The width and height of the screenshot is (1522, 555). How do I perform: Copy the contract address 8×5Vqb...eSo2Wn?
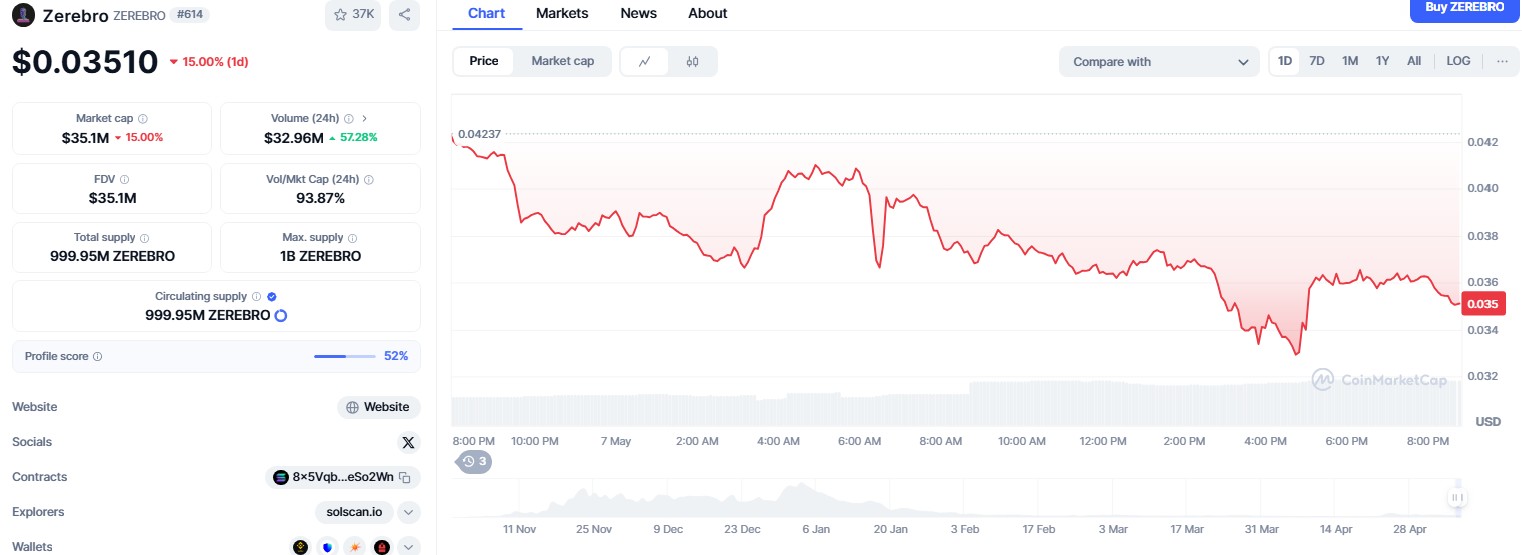click(x=405, y=478)
